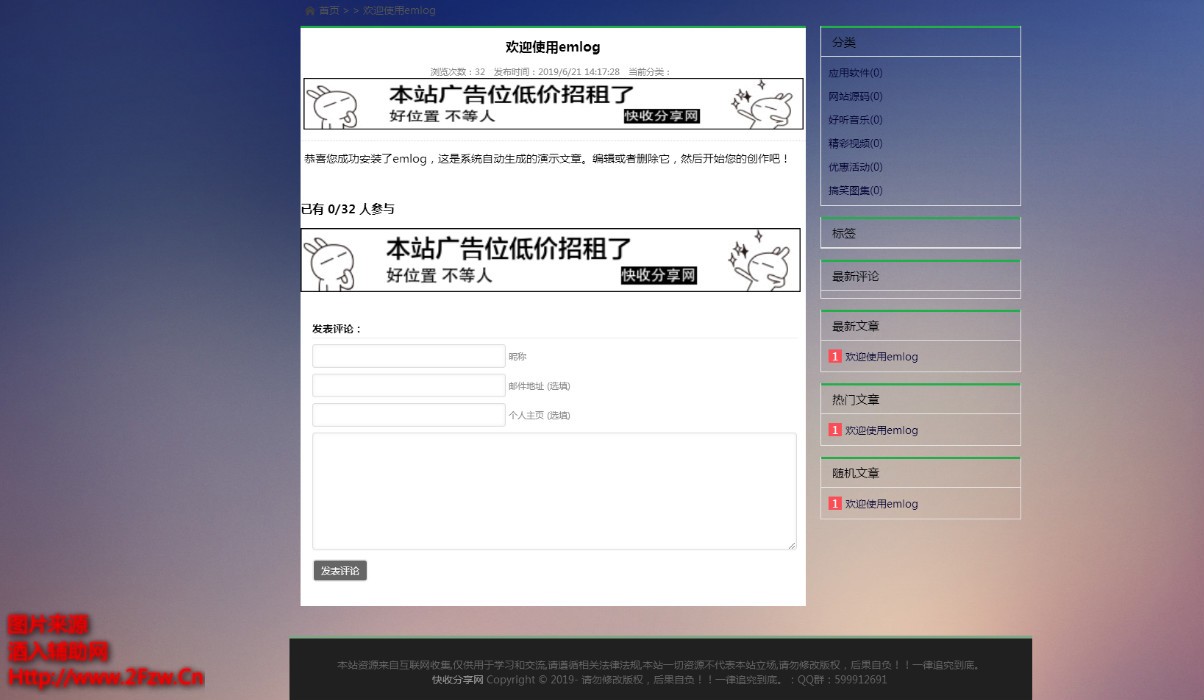The width and height of the screenshot is (1204, 700).
Task: Open the 优惠活动 category
Action: [x=855, y=167]
